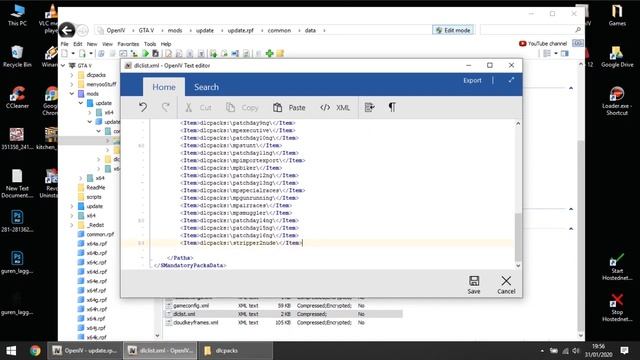640x360 pixels.
Task: Select 'update.rpf' in the address breadcrumb
Action: point(240,30)
